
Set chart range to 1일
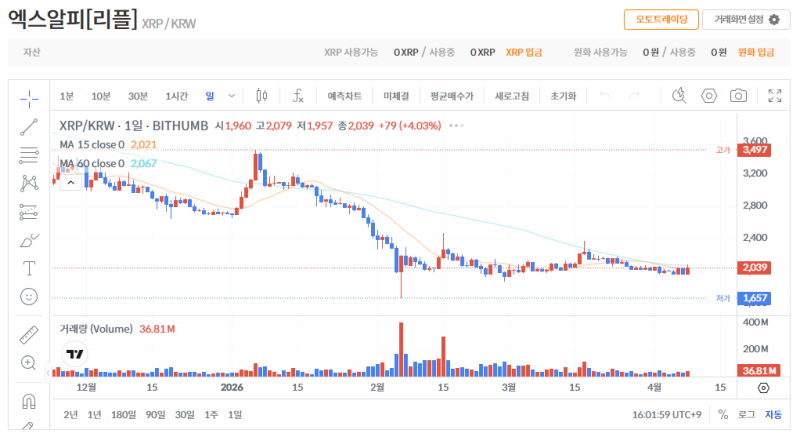coord(235,415)
